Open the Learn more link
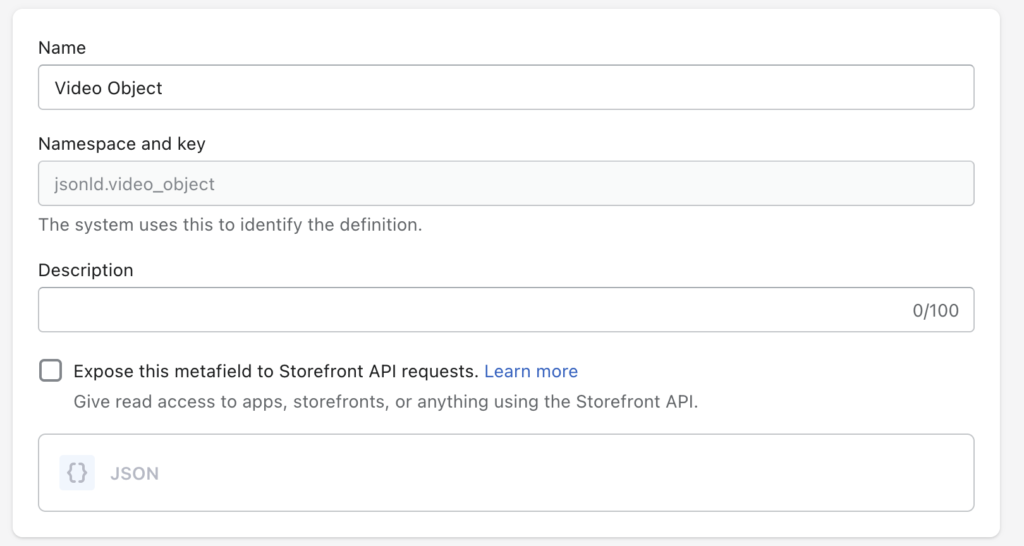The image size is (1024, 546). (x=531, y=371)
